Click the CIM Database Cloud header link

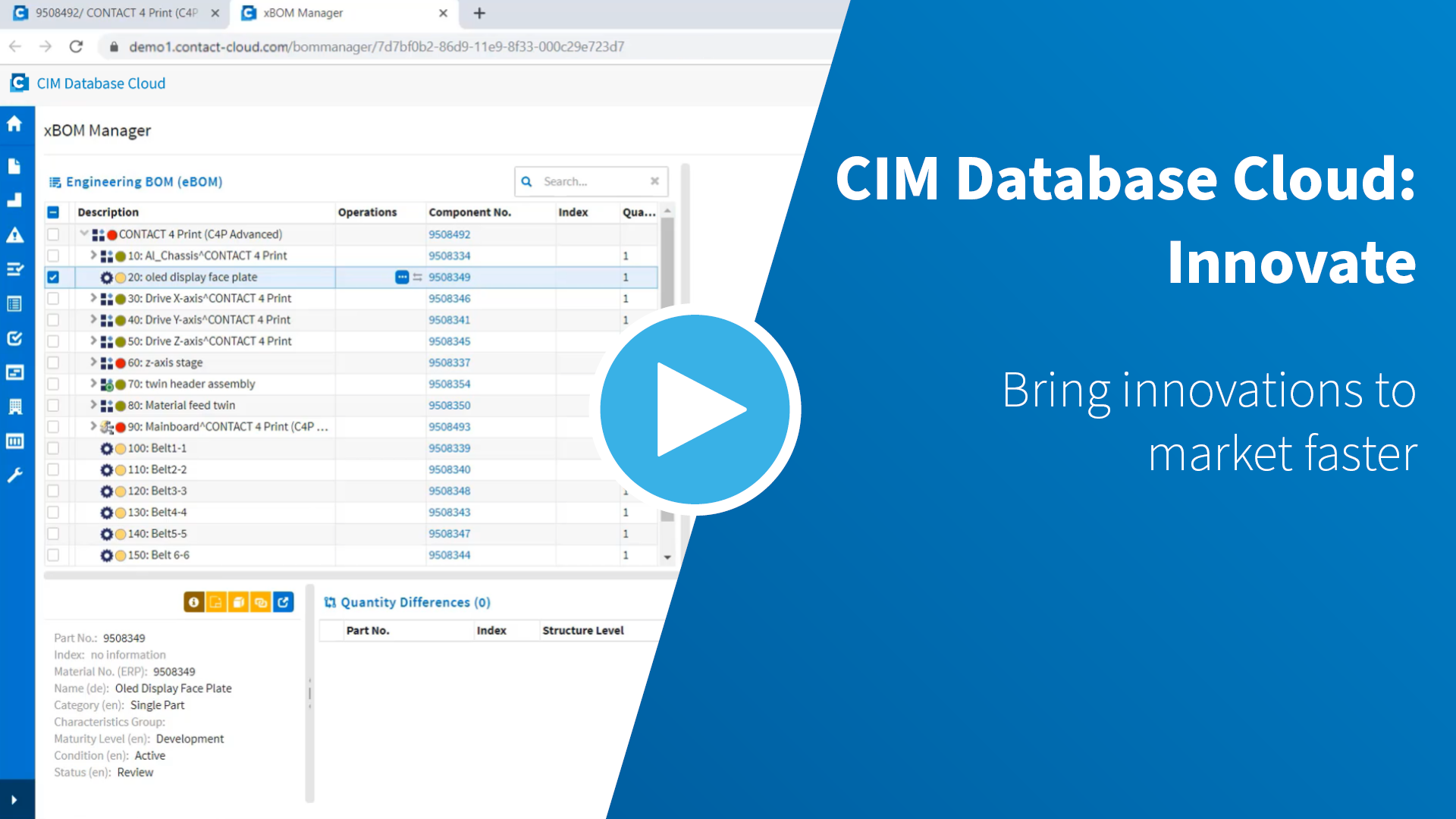coord(101,83)
